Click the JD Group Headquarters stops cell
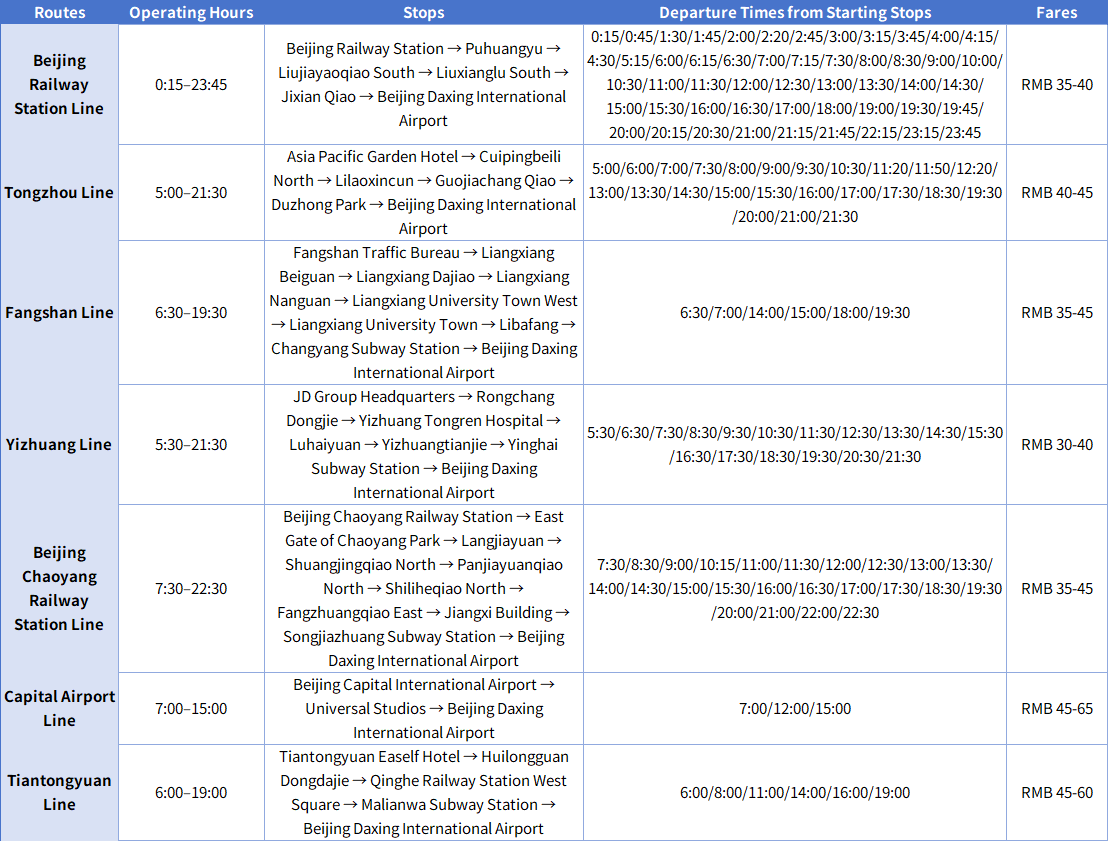The height and width of the screenshot is (841, 1108). click(424, 445)
